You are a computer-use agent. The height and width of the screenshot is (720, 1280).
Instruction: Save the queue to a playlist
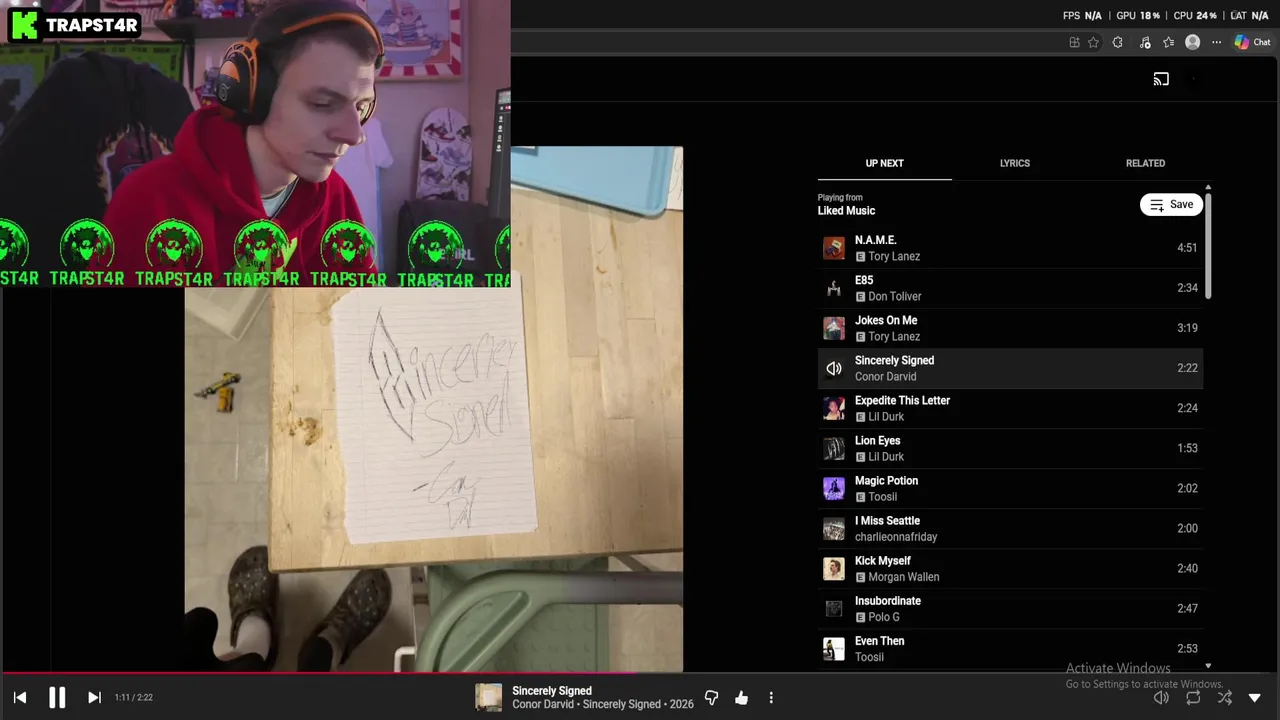(1171, 204)
